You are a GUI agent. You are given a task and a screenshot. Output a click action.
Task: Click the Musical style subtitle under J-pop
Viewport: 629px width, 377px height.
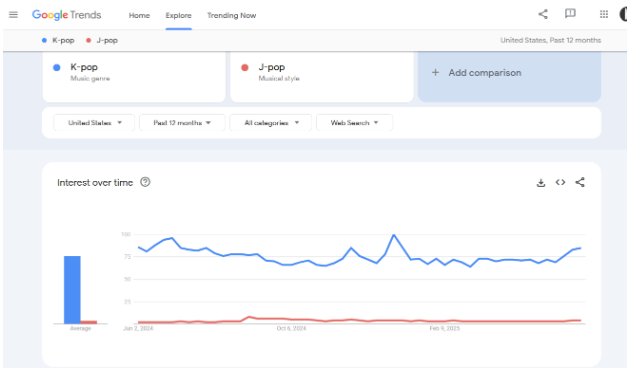coord(279,79)
